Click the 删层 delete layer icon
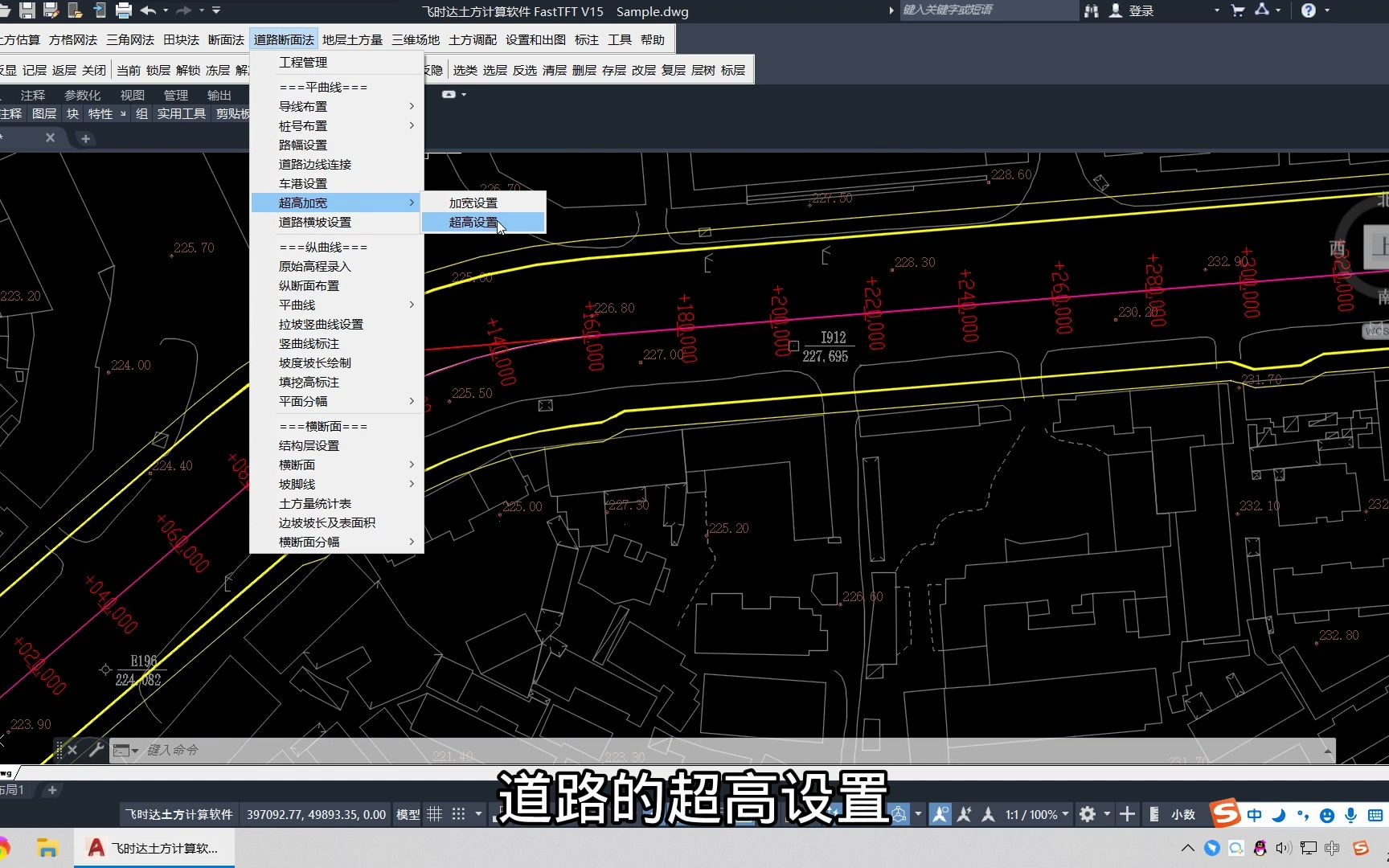1389x868 pixels. point(584,70)
